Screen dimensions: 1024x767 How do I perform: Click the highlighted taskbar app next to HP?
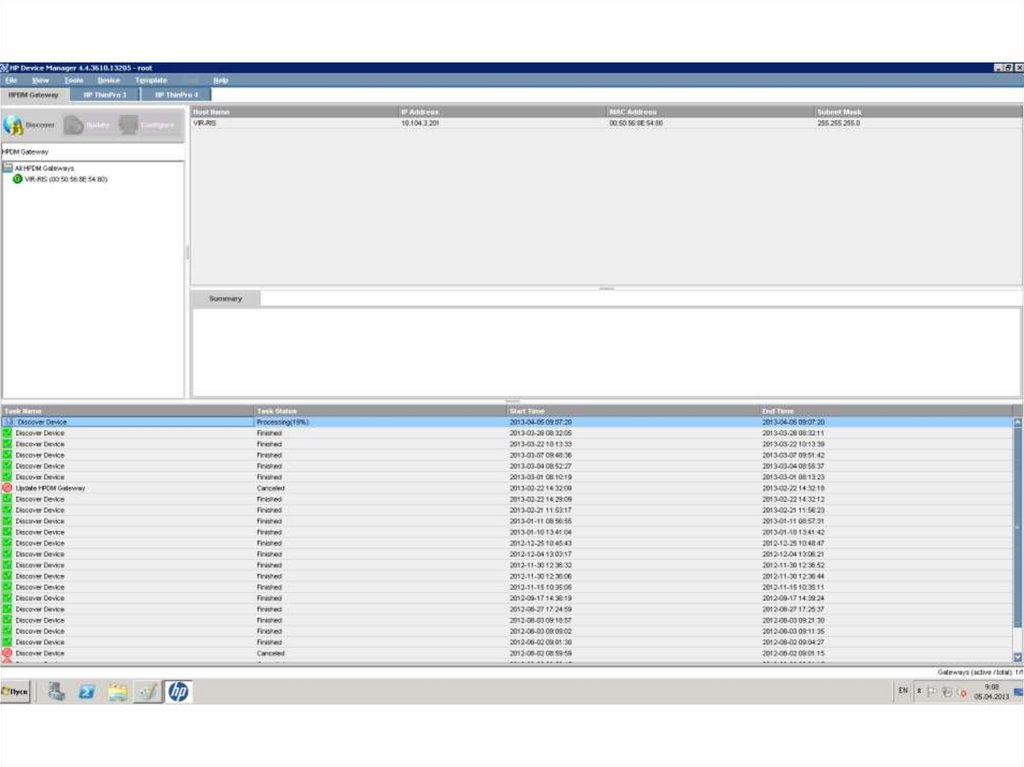click(148, 691)
